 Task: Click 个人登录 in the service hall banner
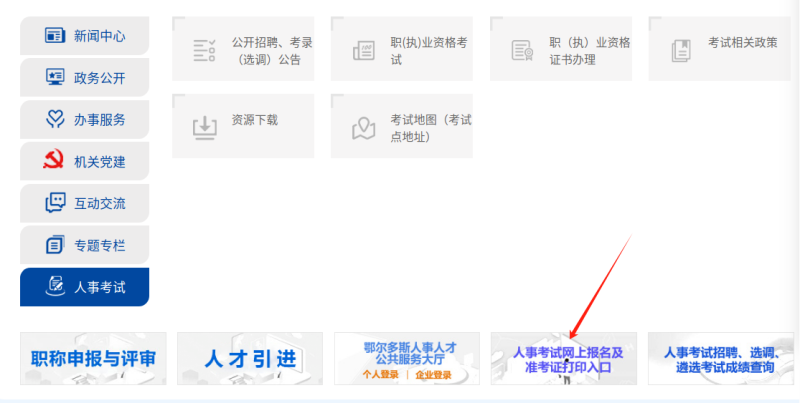[x=381, y=375]
